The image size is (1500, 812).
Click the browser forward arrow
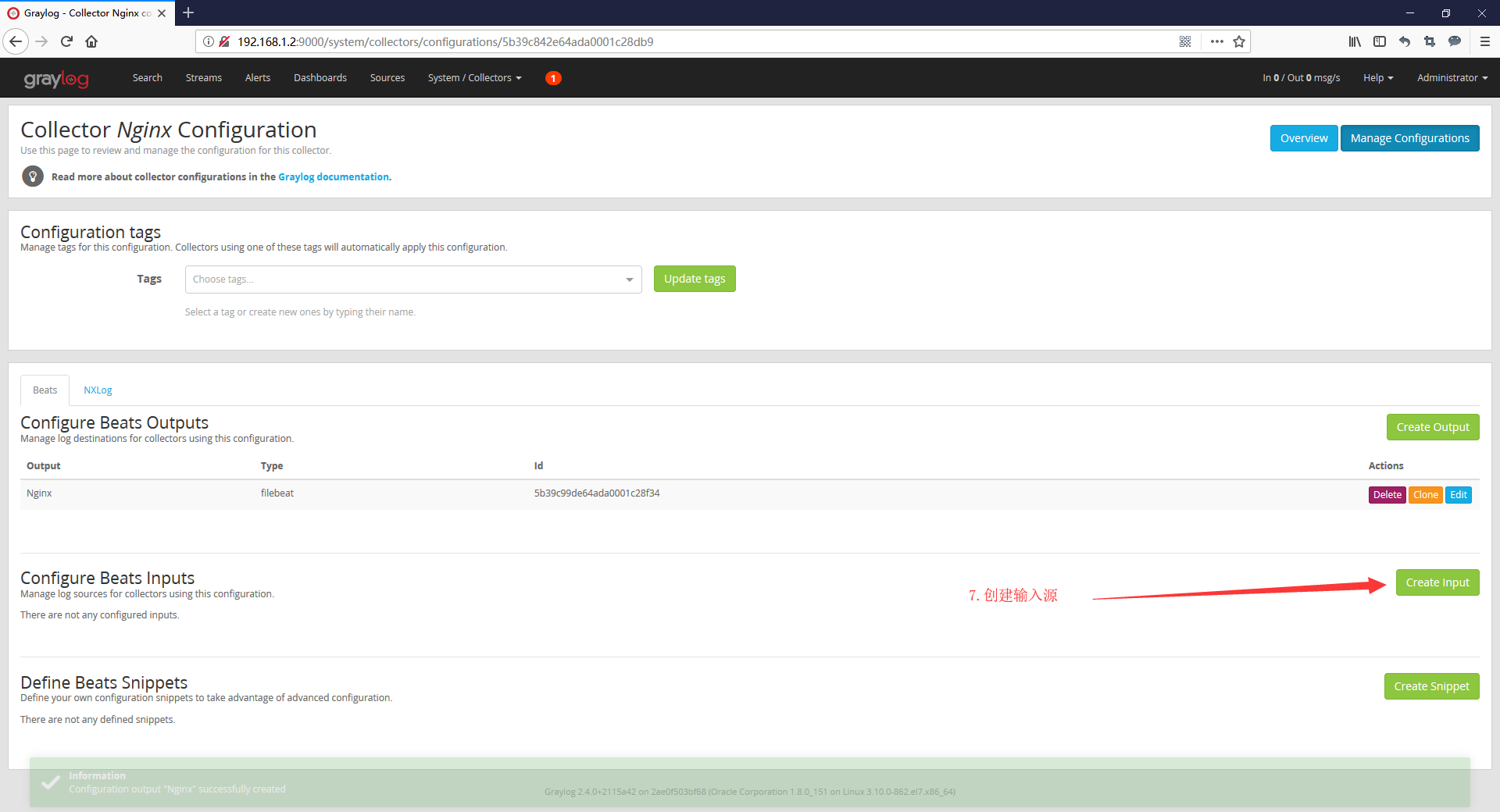(42, 41)
